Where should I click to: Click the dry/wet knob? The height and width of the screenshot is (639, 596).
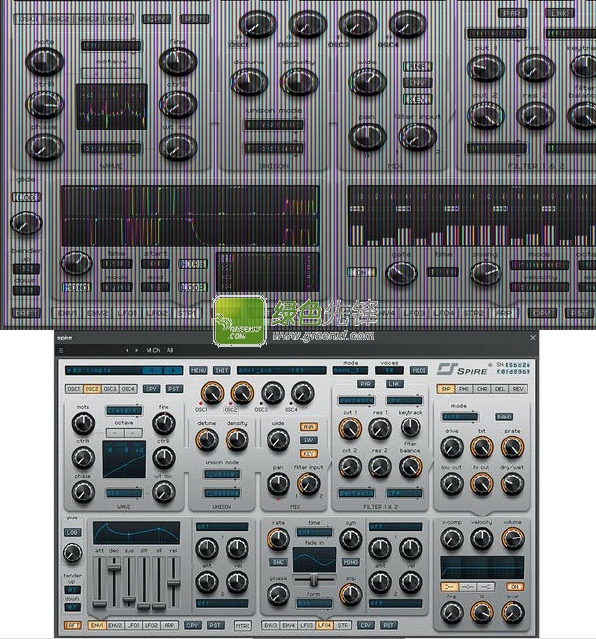(512, 484)
